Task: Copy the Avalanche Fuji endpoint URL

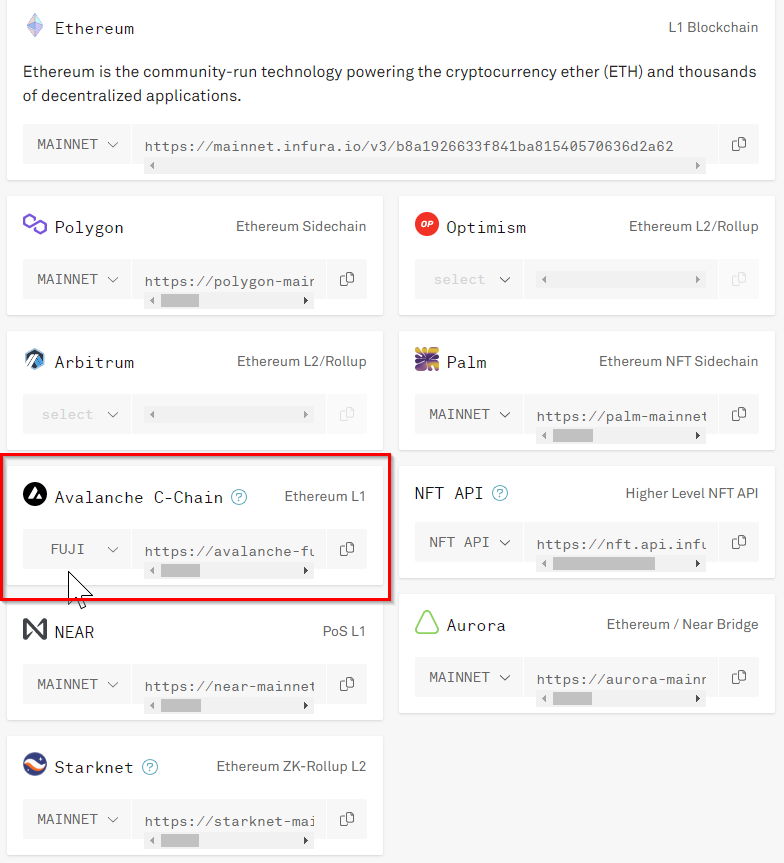Action: [347, 549]
